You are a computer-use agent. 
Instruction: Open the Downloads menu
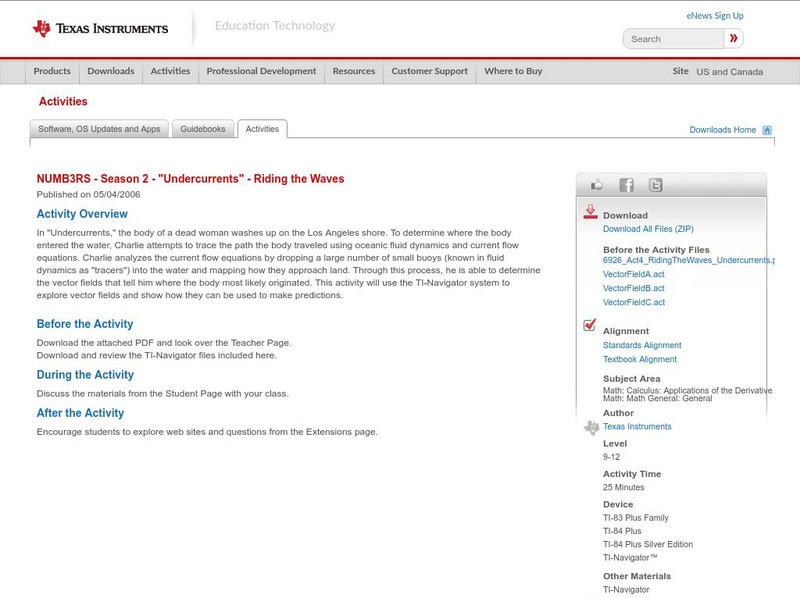coord(111,71)
